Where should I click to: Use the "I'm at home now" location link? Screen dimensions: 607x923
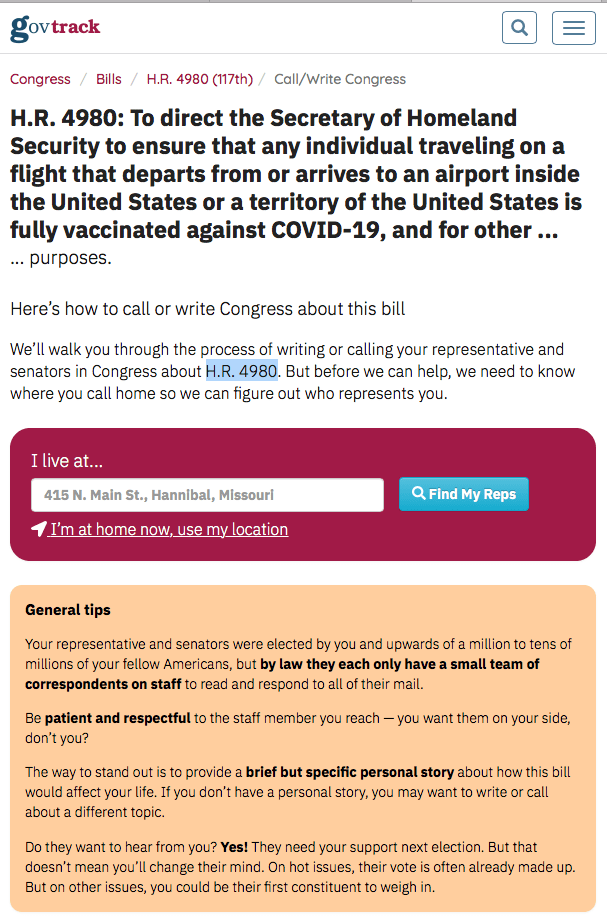(169, 529)
